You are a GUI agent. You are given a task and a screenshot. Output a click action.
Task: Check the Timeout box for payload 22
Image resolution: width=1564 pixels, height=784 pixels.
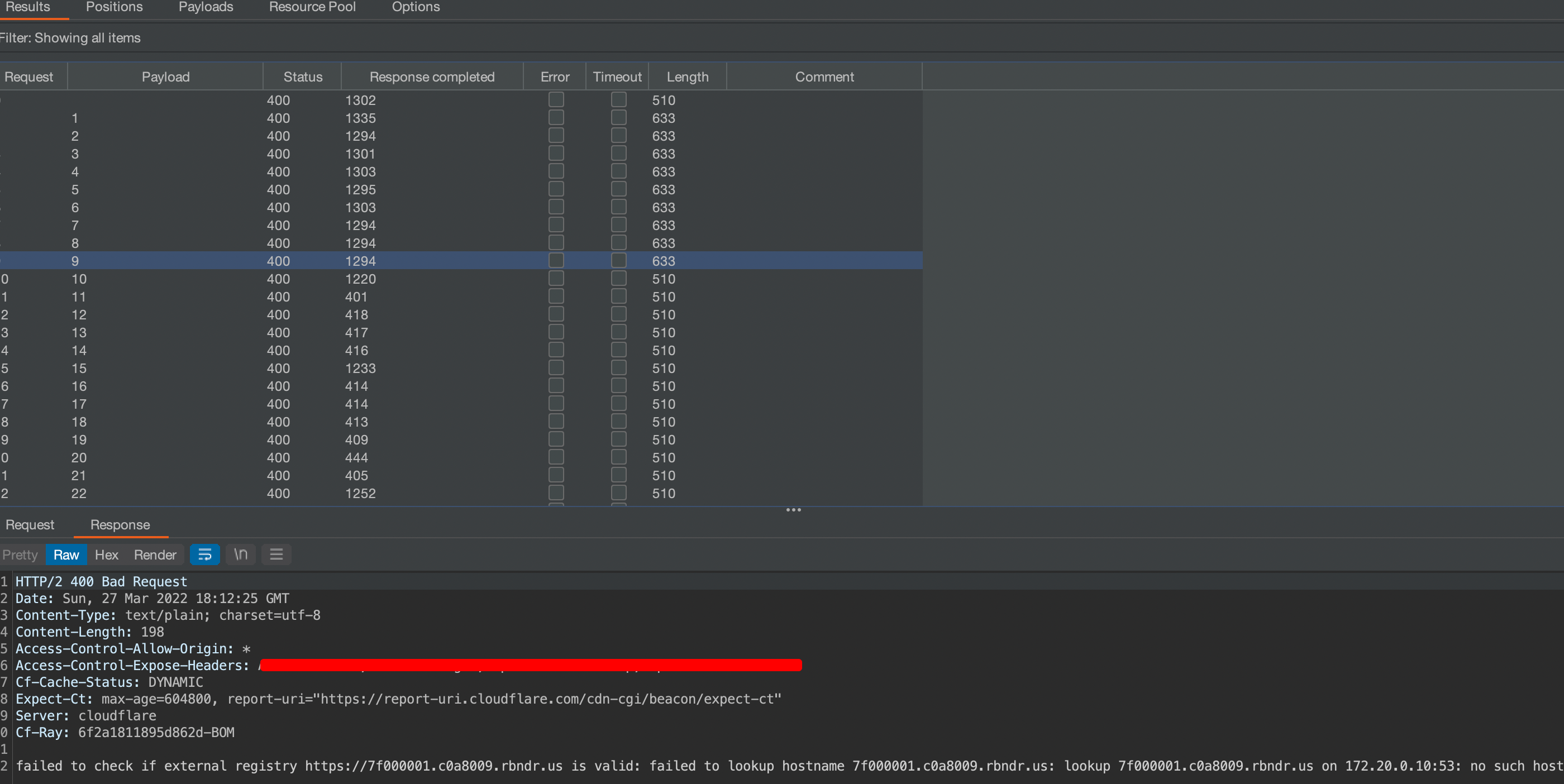(618, 493)
